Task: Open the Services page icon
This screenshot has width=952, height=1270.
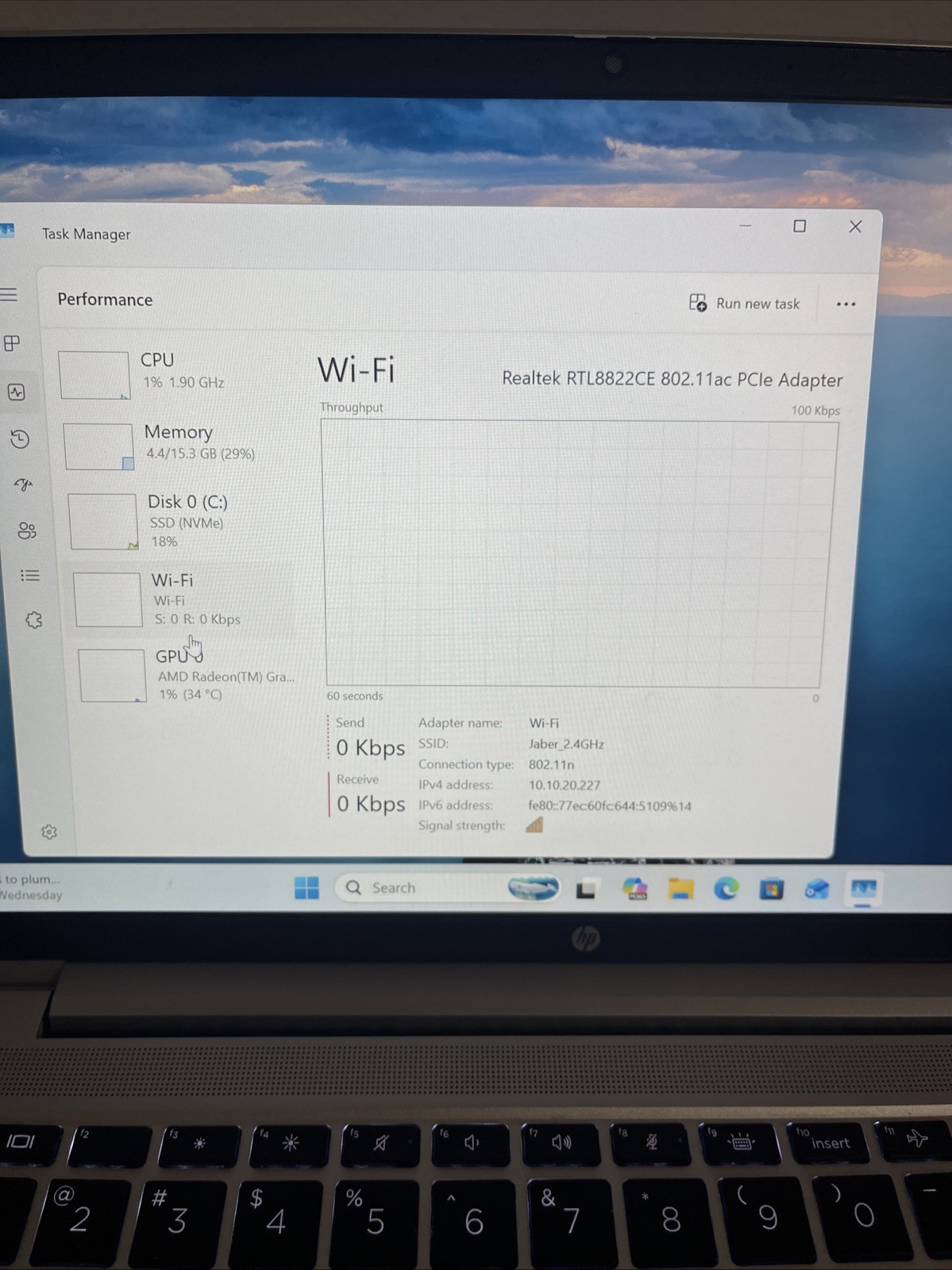Action: click(x=33, y=620)
